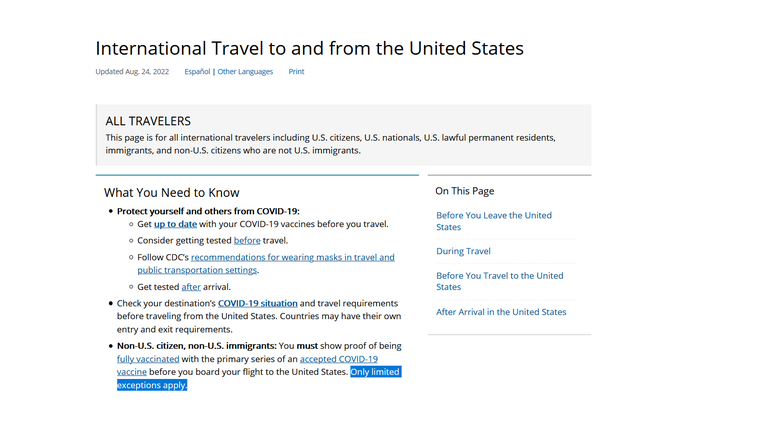Viewport: 770px width, 447px height.
Task: Click the ALL TRAVELERS heading
Action: pyautogui.click(x=148, y=121)
